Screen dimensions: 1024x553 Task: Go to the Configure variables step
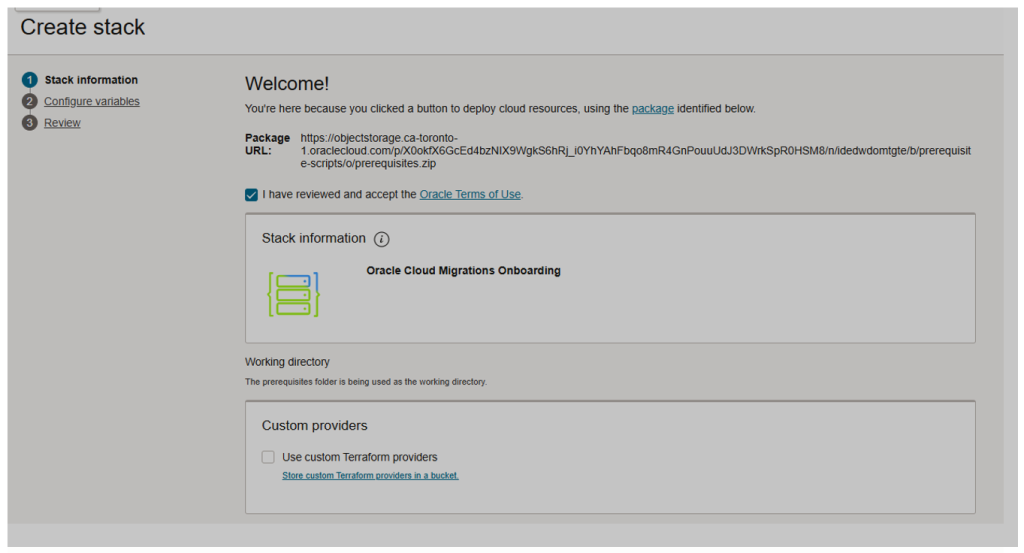click(92, 101)
